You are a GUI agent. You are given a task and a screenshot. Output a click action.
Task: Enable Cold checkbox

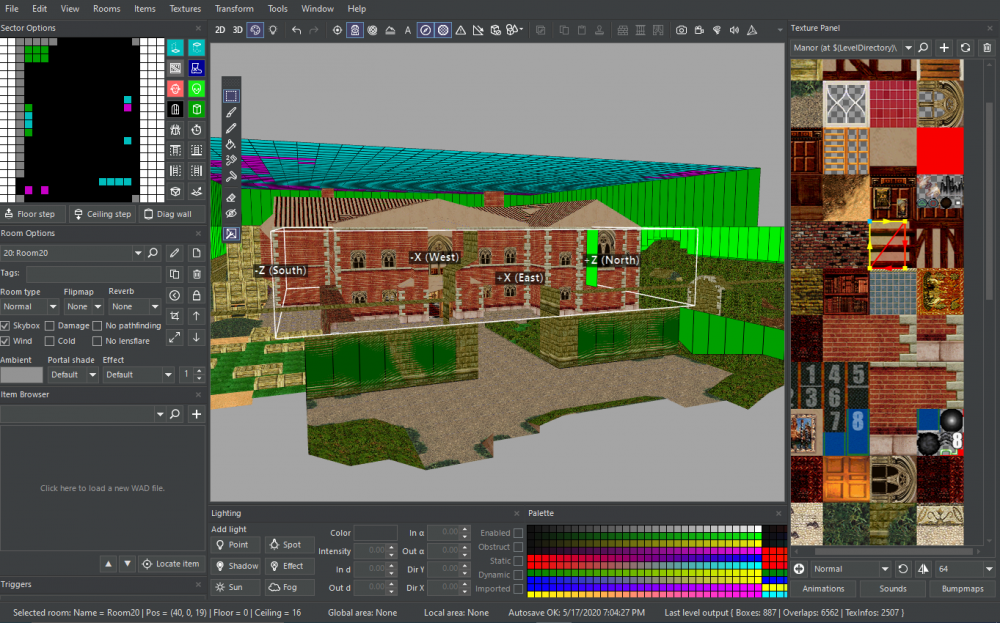49,341
